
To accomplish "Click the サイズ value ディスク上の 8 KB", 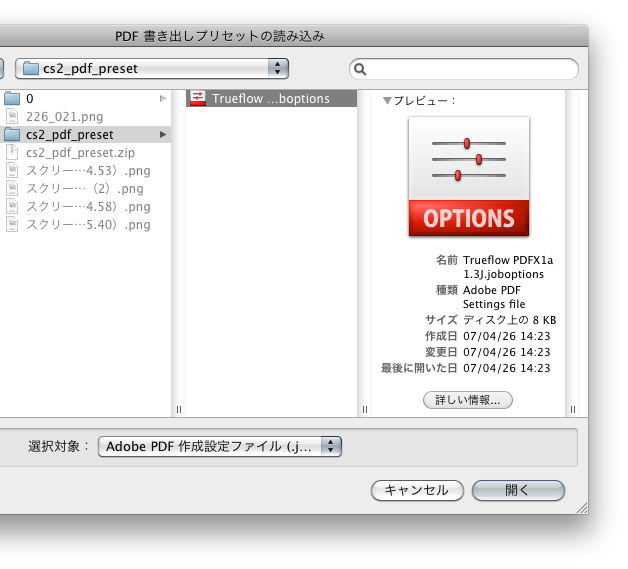I will [509, 320].
